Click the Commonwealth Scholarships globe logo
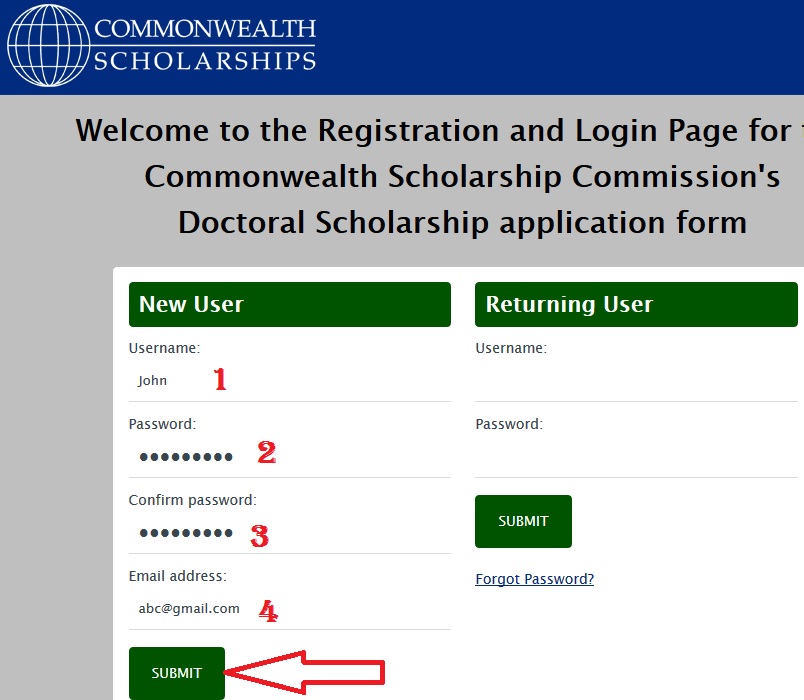The image size is (804, 700). [49, 45]
